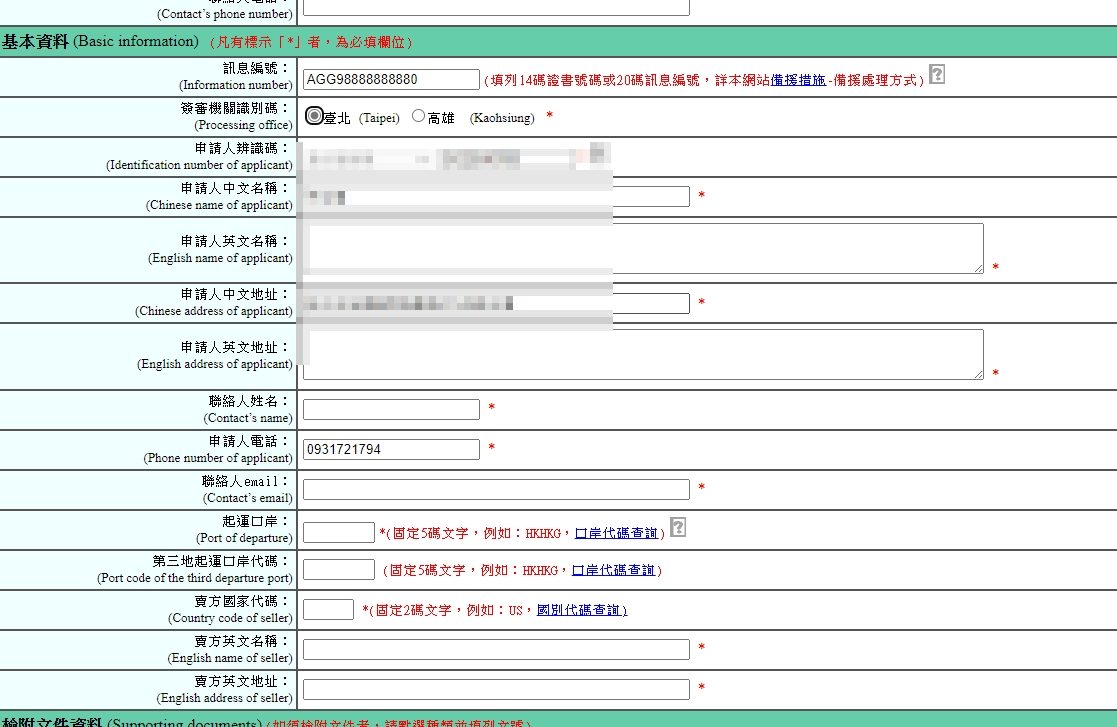Viewport: 1117px width, 727px height.
Task: Click resize handle of English address textarea
Action: point(978,374)
